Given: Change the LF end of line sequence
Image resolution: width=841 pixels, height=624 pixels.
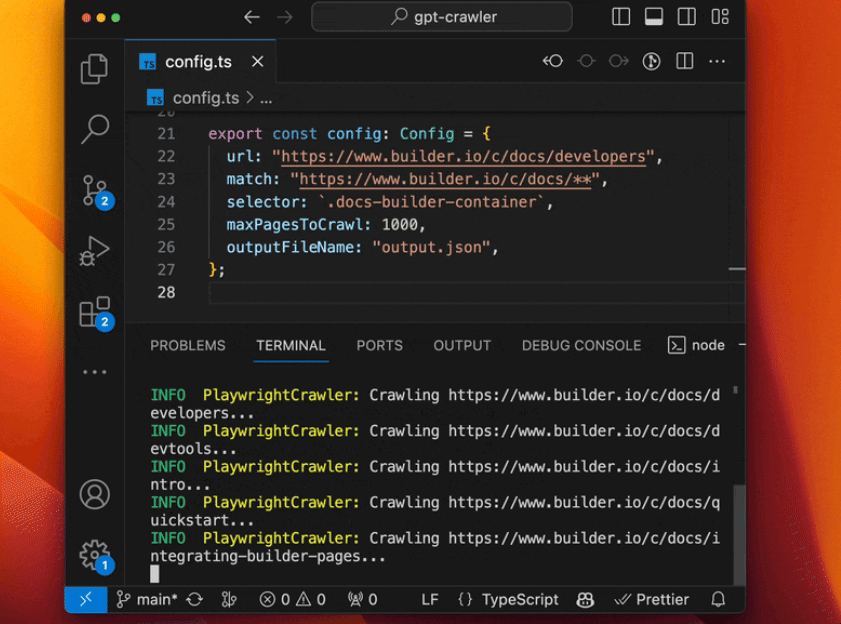Looking at the screenshot, I should pyautogui.click(x=430, y=599).
